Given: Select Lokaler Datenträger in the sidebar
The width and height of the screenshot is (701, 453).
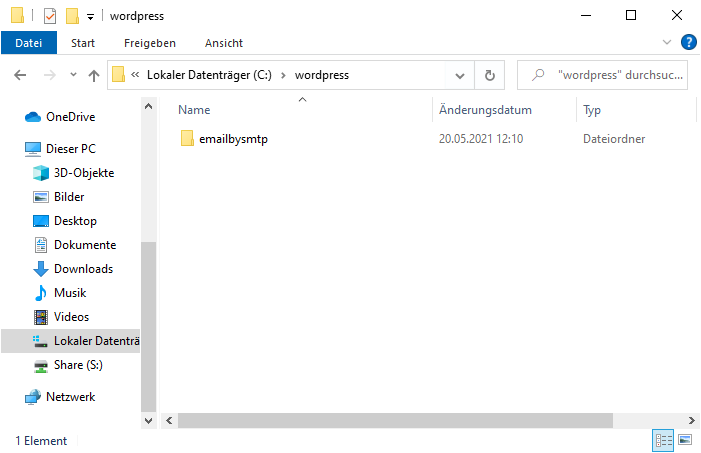Looking at the screenshot, I should click(x=71, y=341).
